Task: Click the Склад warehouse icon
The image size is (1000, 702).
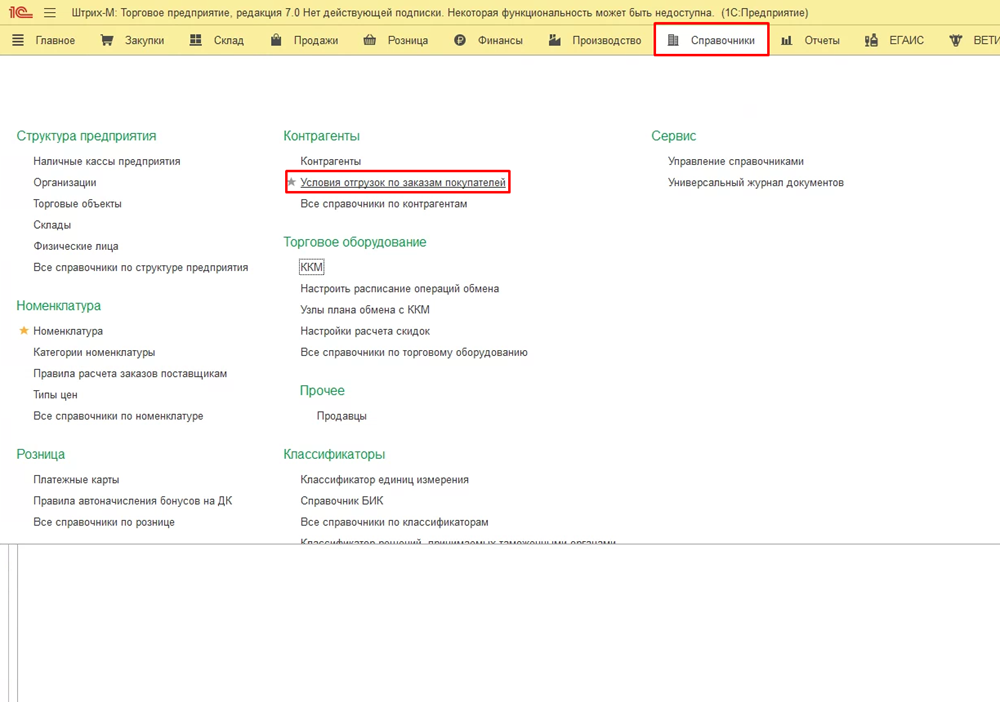Action: (x=196, y=41)
